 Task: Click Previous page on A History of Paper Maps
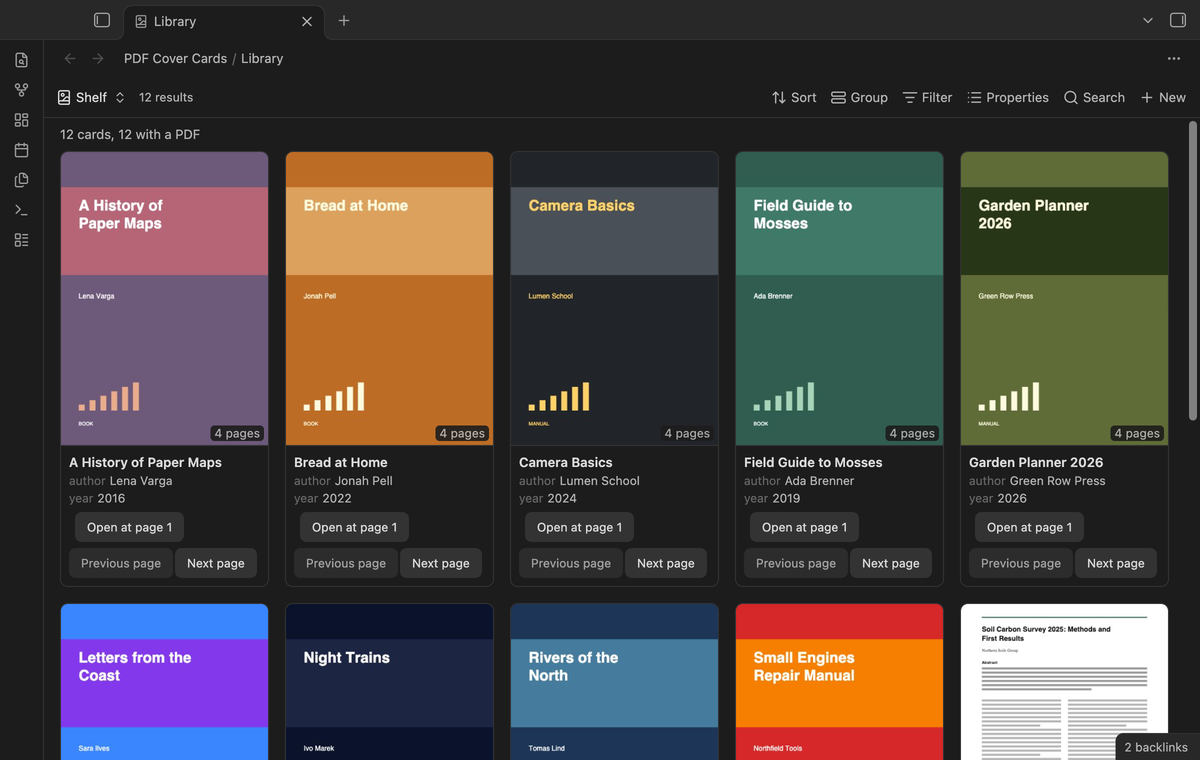point(121,563)
